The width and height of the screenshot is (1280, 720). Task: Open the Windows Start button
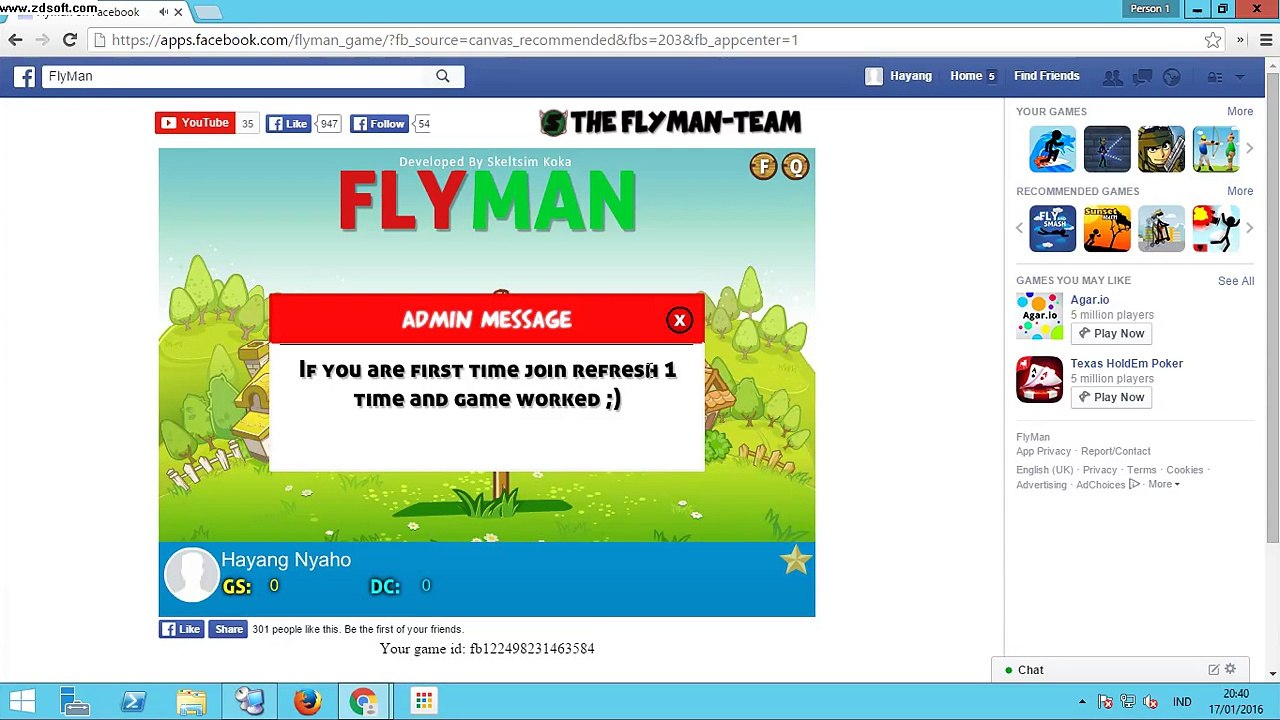point(22,702)
